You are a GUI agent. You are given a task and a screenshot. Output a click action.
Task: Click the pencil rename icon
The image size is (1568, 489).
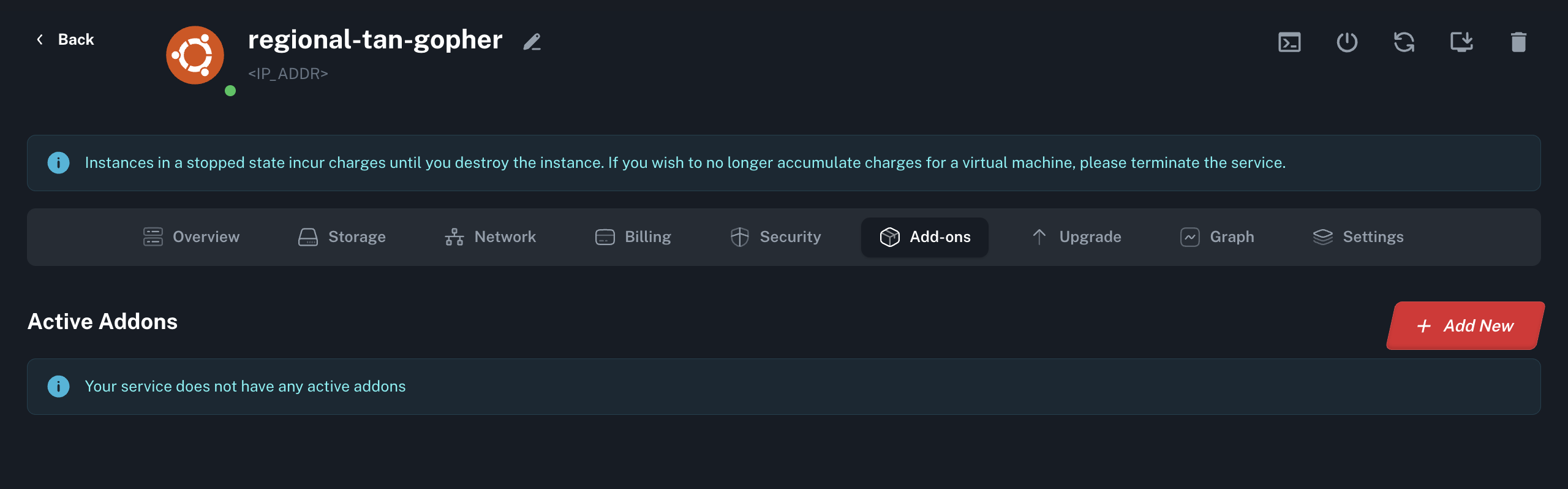(x=532, y=42)
